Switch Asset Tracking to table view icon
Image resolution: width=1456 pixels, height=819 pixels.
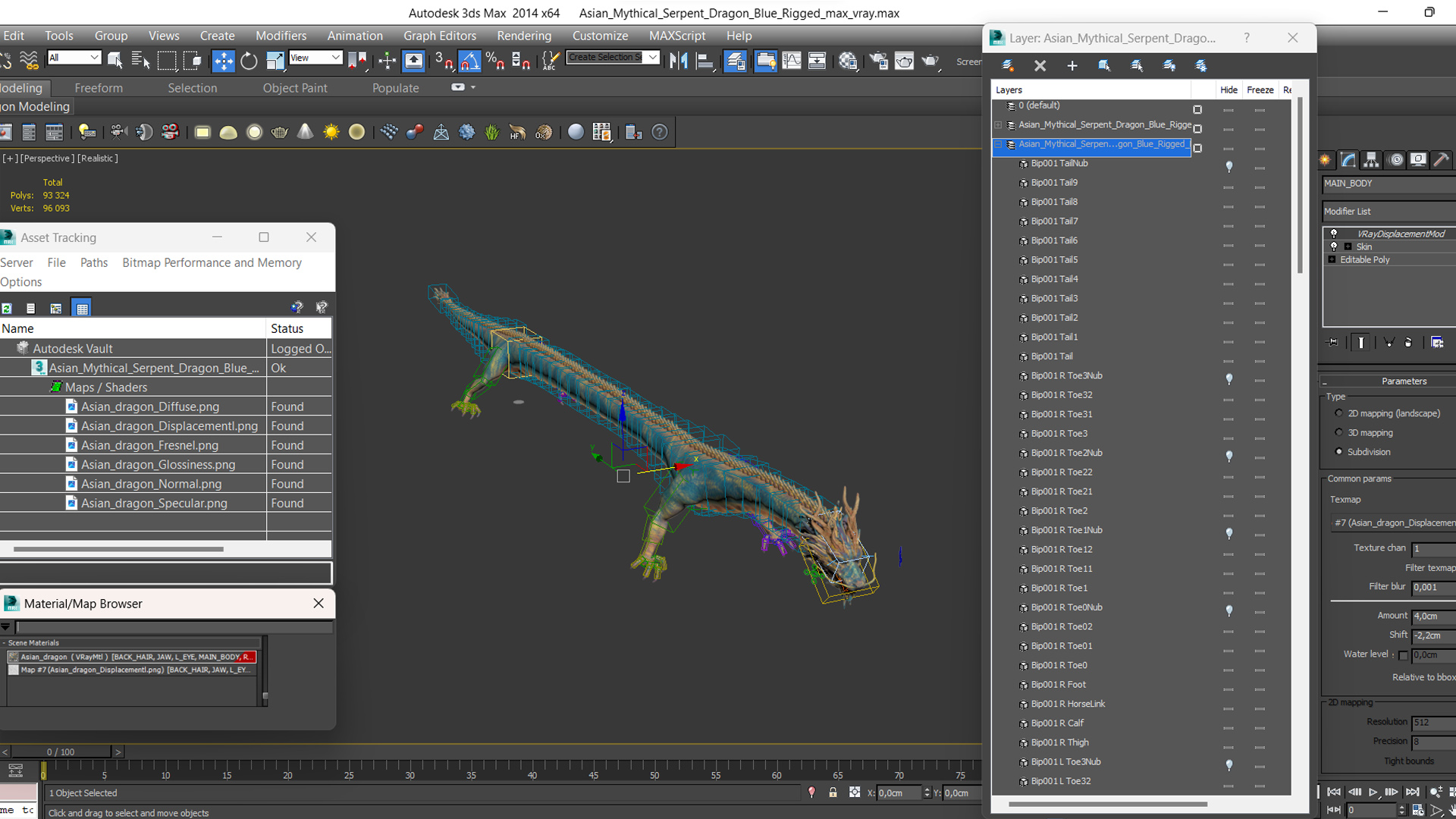[x=81, y=308]
